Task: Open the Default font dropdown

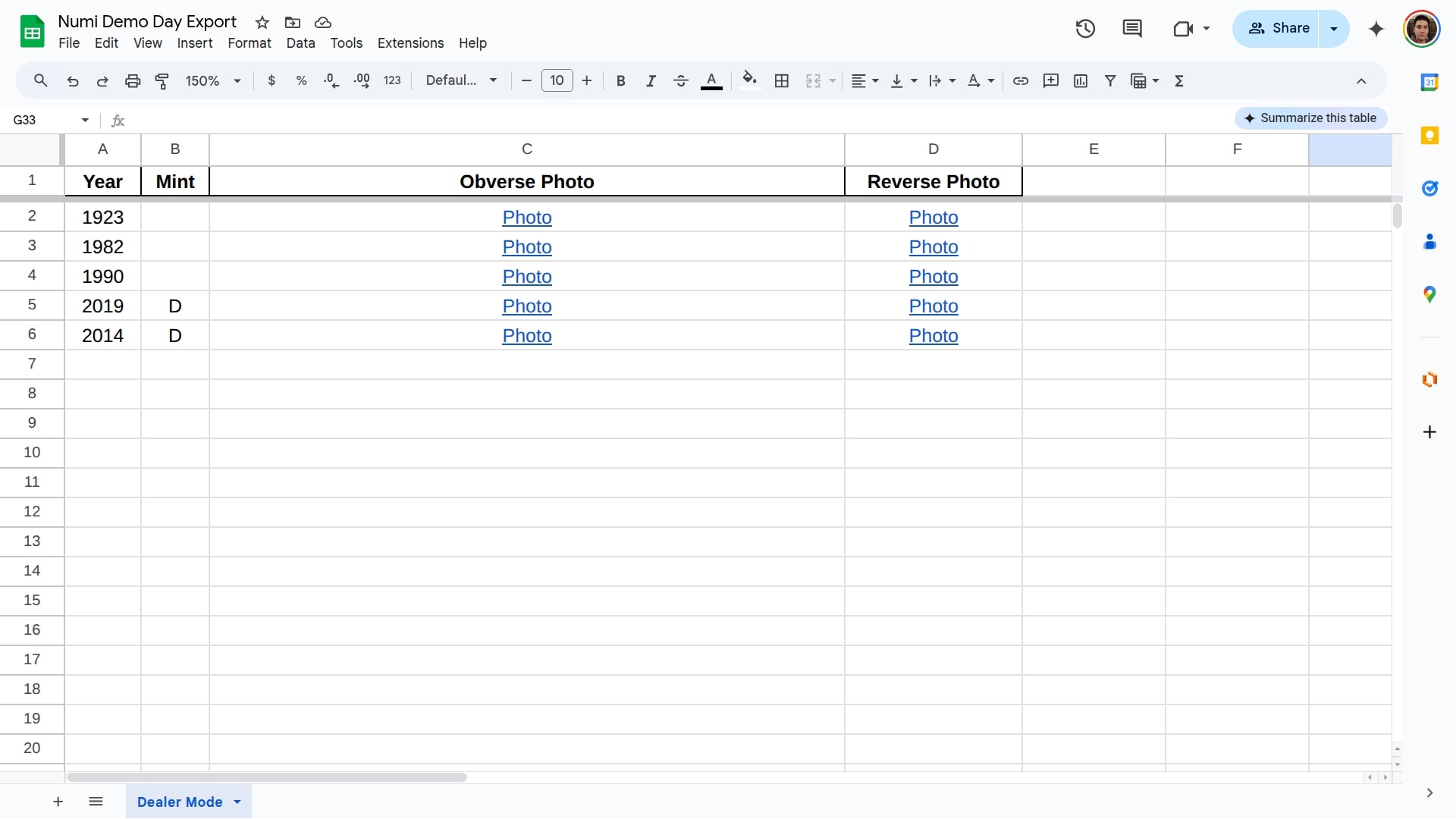Action: tap(461, 81)
